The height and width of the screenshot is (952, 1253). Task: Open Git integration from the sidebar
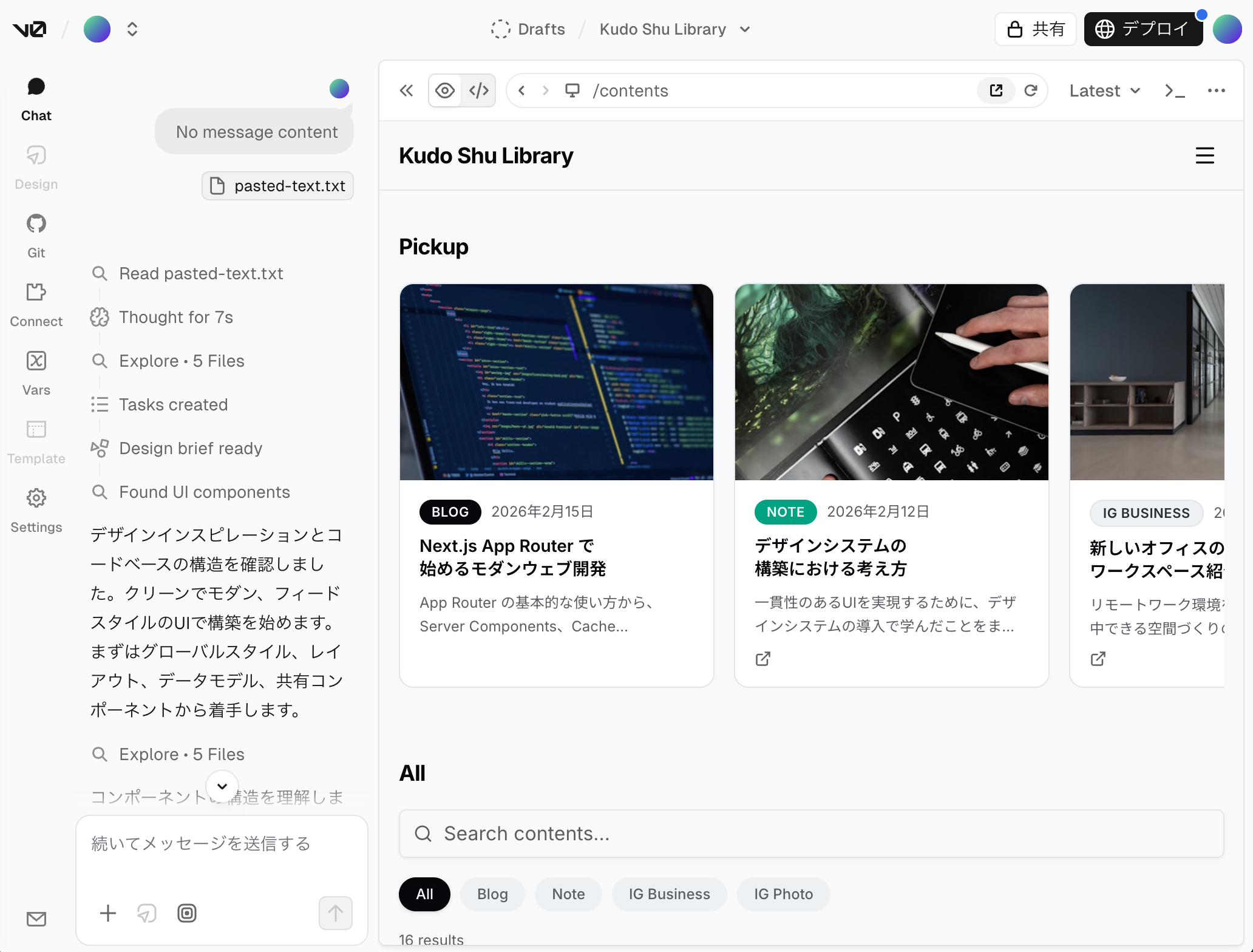coord(36,235)
